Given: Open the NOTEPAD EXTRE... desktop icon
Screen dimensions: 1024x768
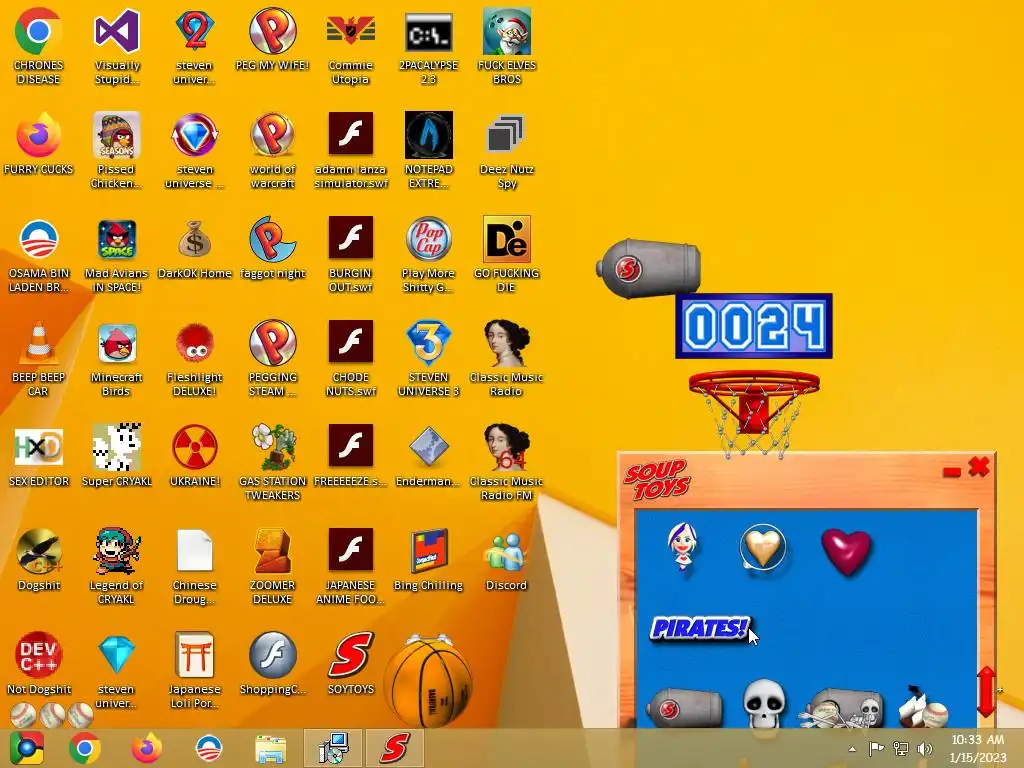Looking at the screenshot, I should pos(428,150).
